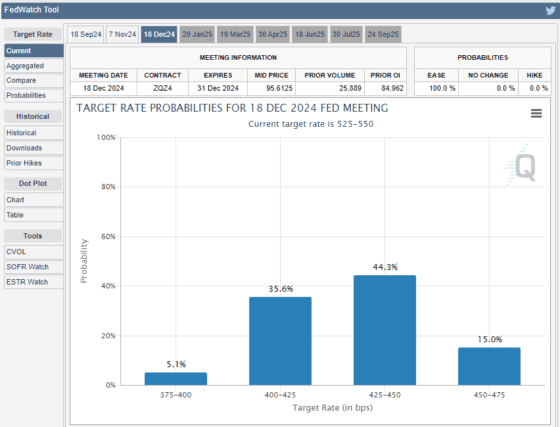Click the PRIOR VOLUME column header
The height and width of the screenshot is (427, 560).
330,75
